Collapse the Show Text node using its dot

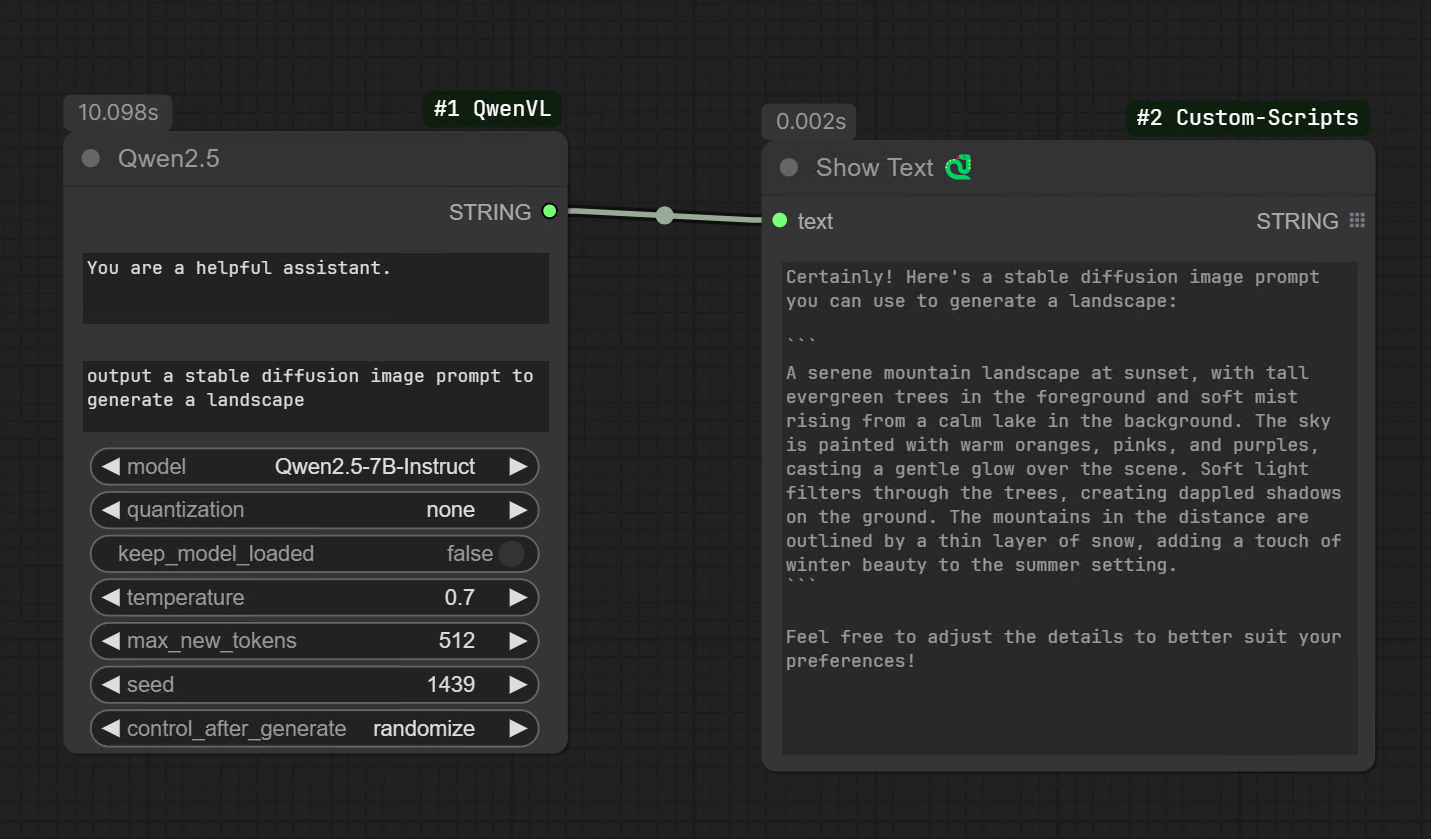click(789, 167)
